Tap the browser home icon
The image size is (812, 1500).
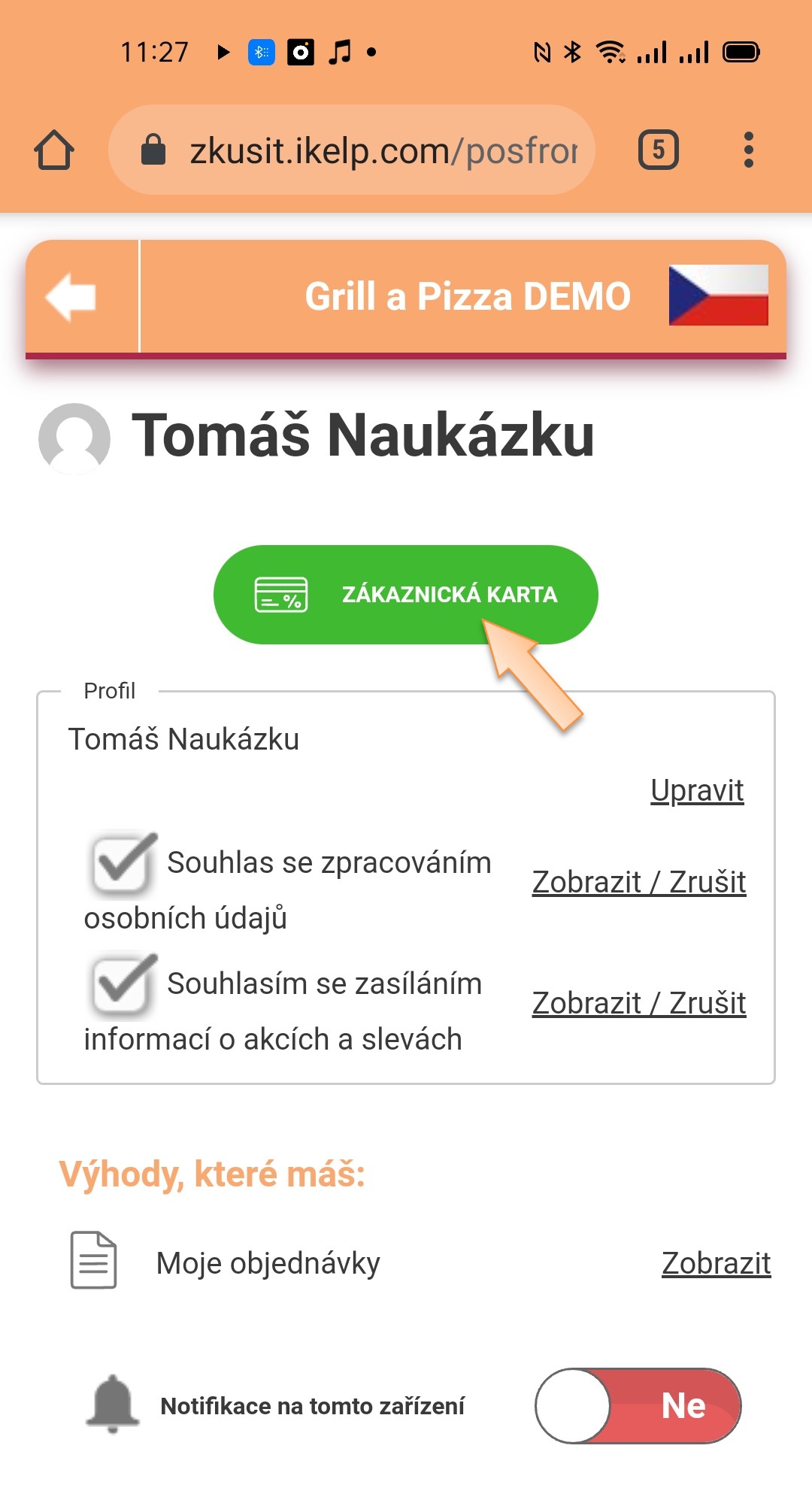click(x=54, y=150)
